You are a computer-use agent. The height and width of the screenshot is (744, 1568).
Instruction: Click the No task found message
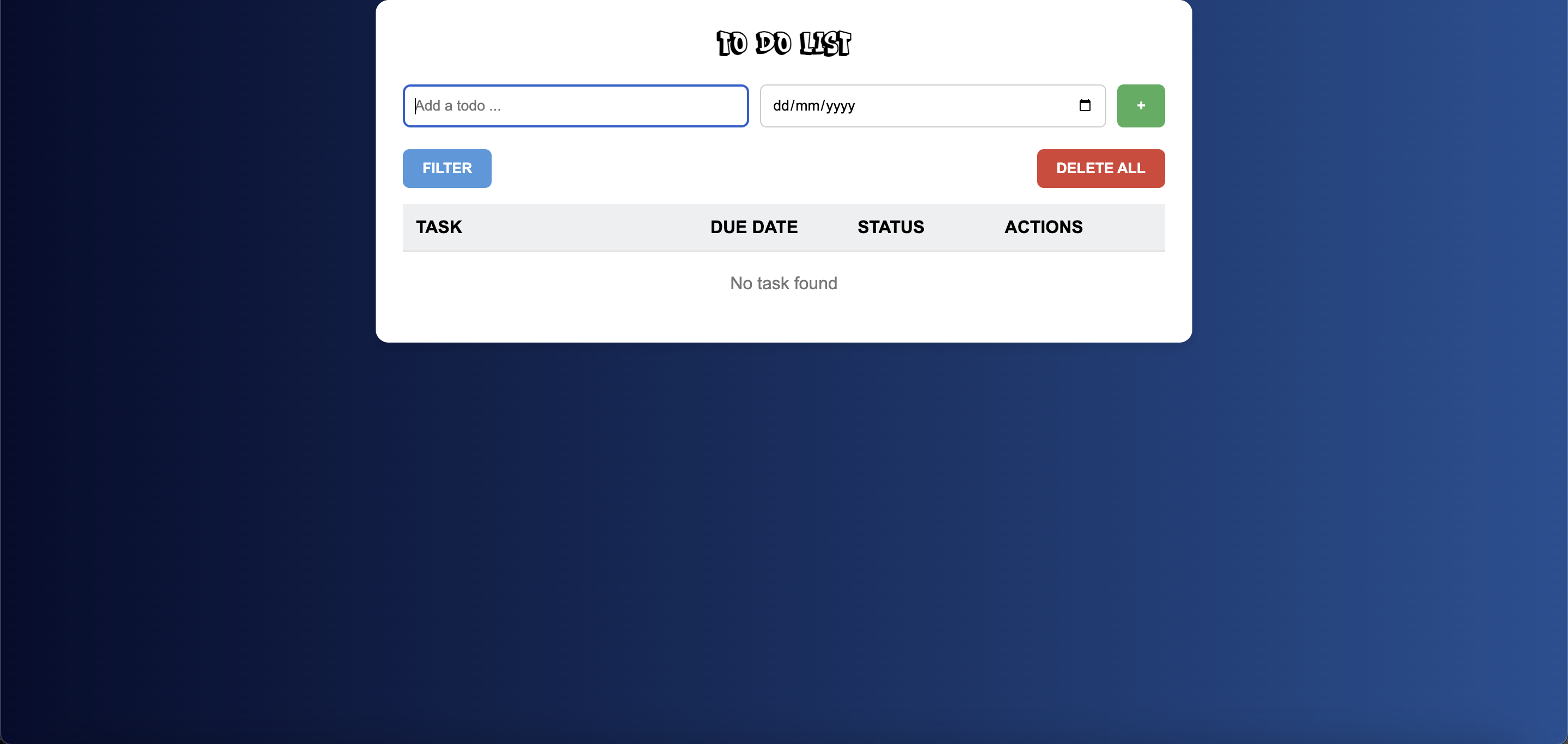coord(783,283)
